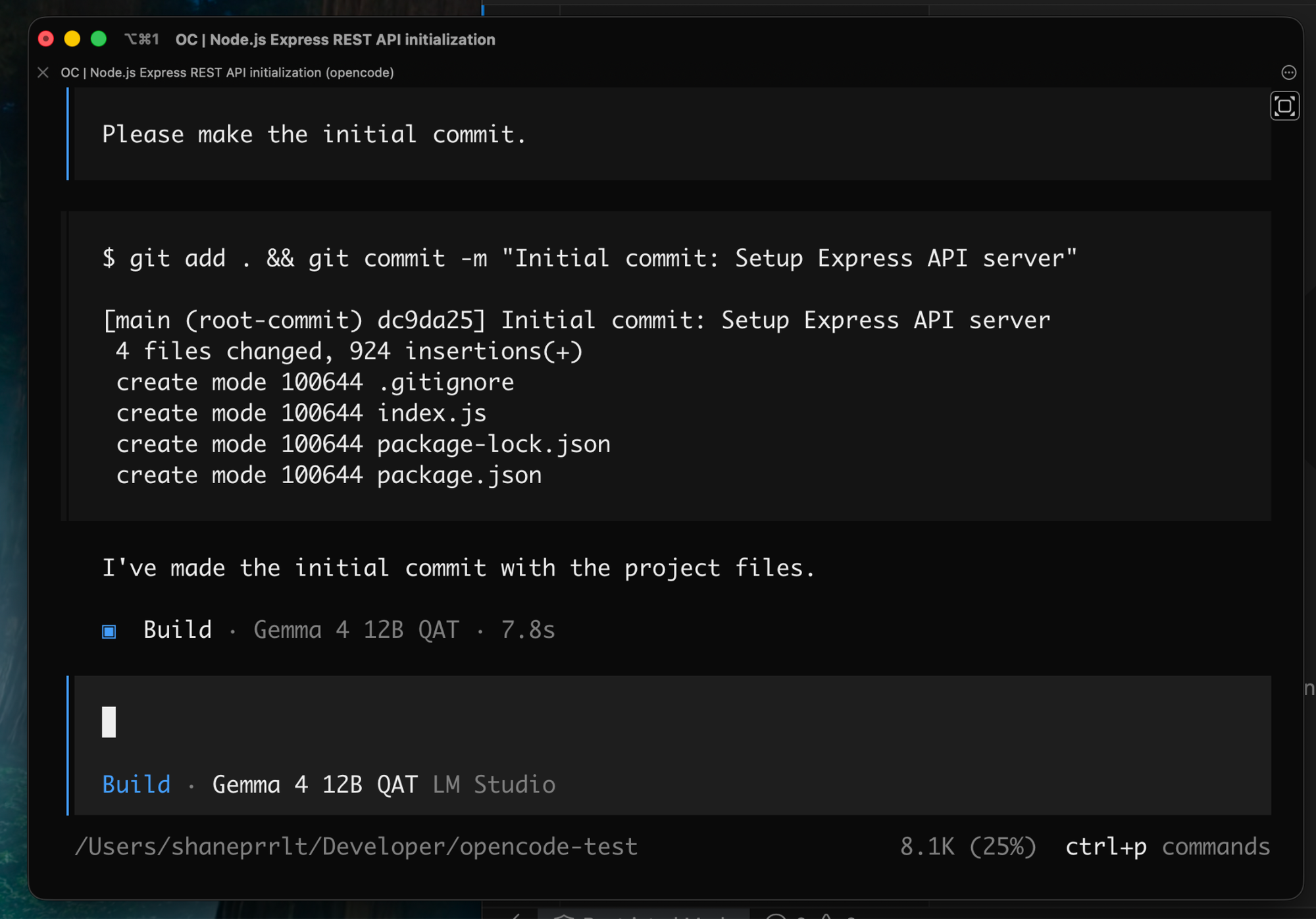Click the LM Studio provider label
This screenshot has height=919, width=1316.
(x=494, y=785)
